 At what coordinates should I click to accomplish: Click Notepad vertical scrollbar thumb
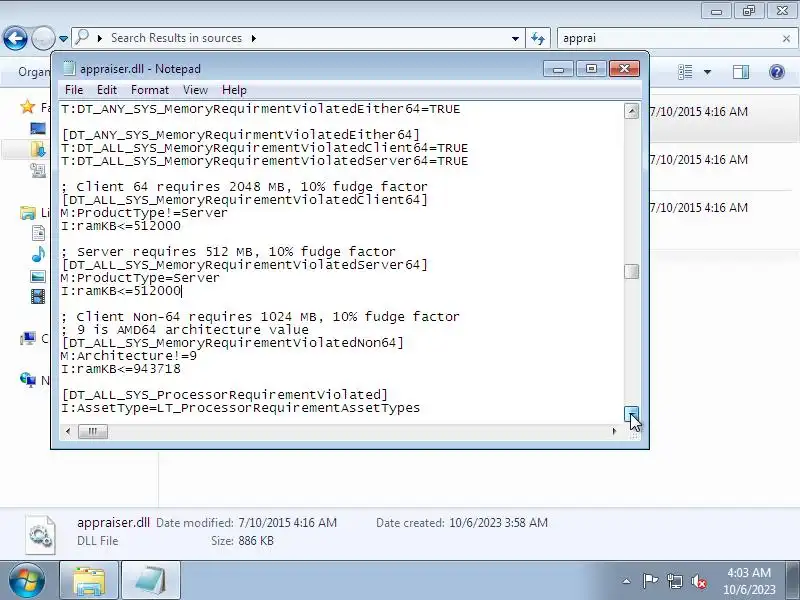[x=632, y=272]
